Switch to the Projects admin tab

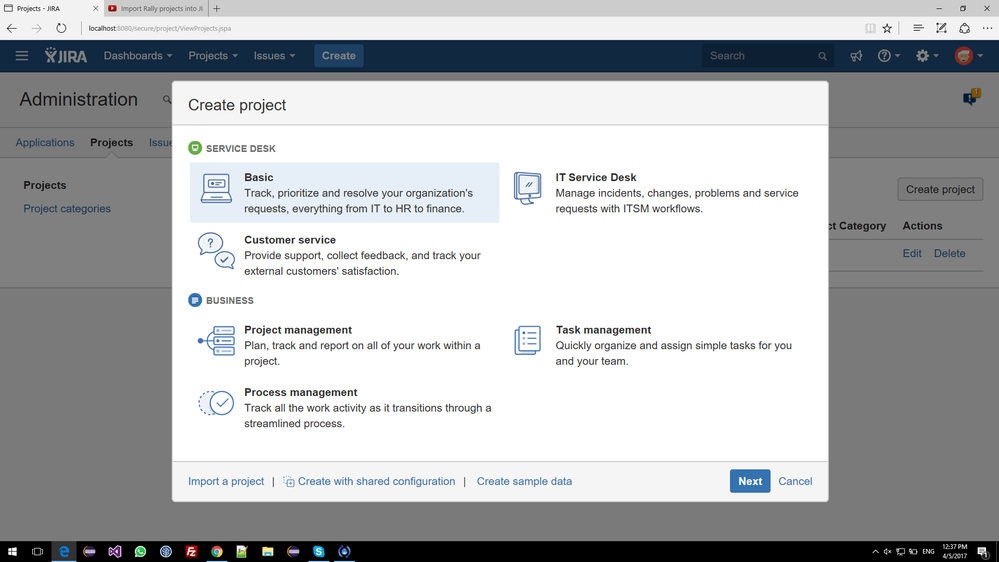111,143
